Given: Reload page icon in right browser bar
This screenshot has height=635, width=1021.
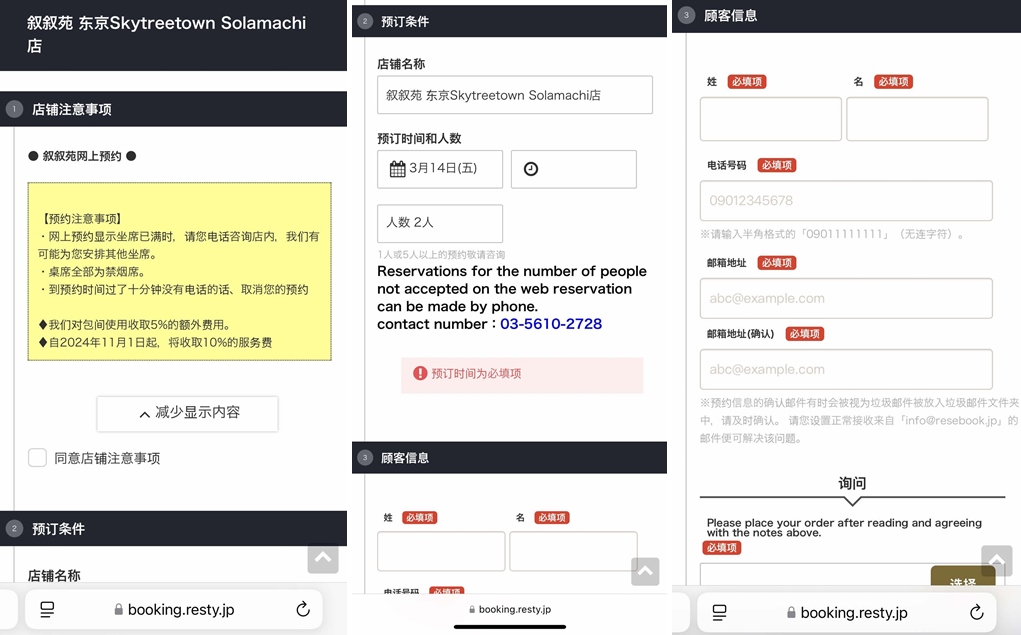Looking at the screenshot, I should coord(976,612).
